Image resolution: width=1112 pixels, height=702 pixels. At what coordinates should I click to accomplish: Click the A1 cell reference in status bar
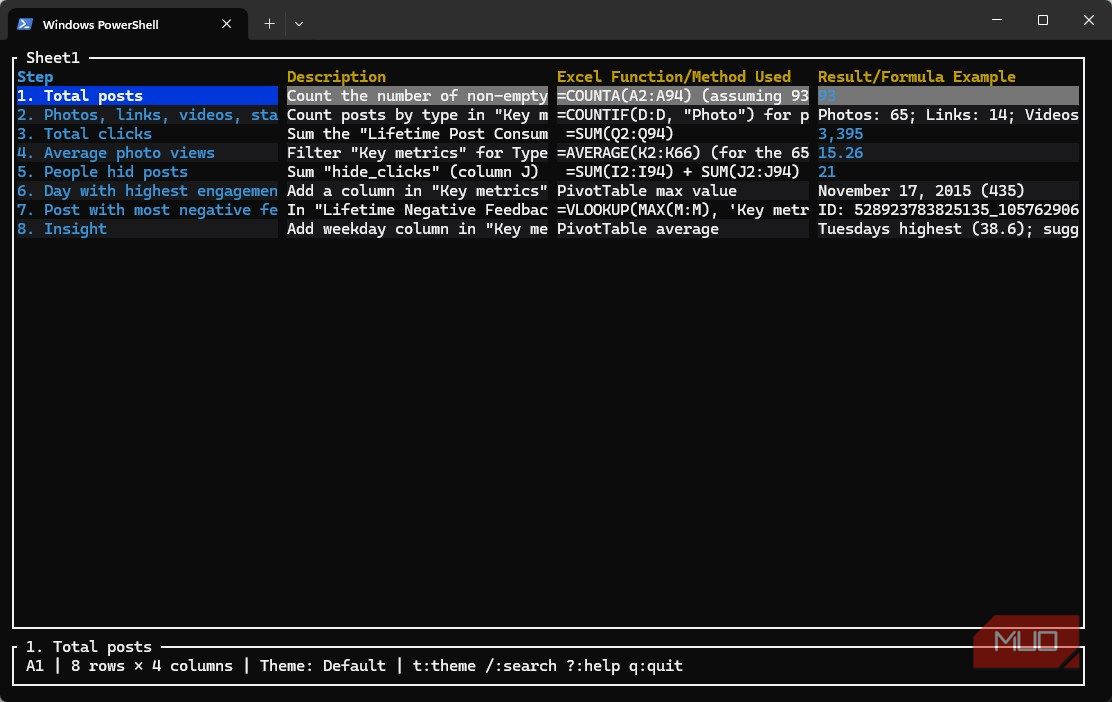point(35,666)
